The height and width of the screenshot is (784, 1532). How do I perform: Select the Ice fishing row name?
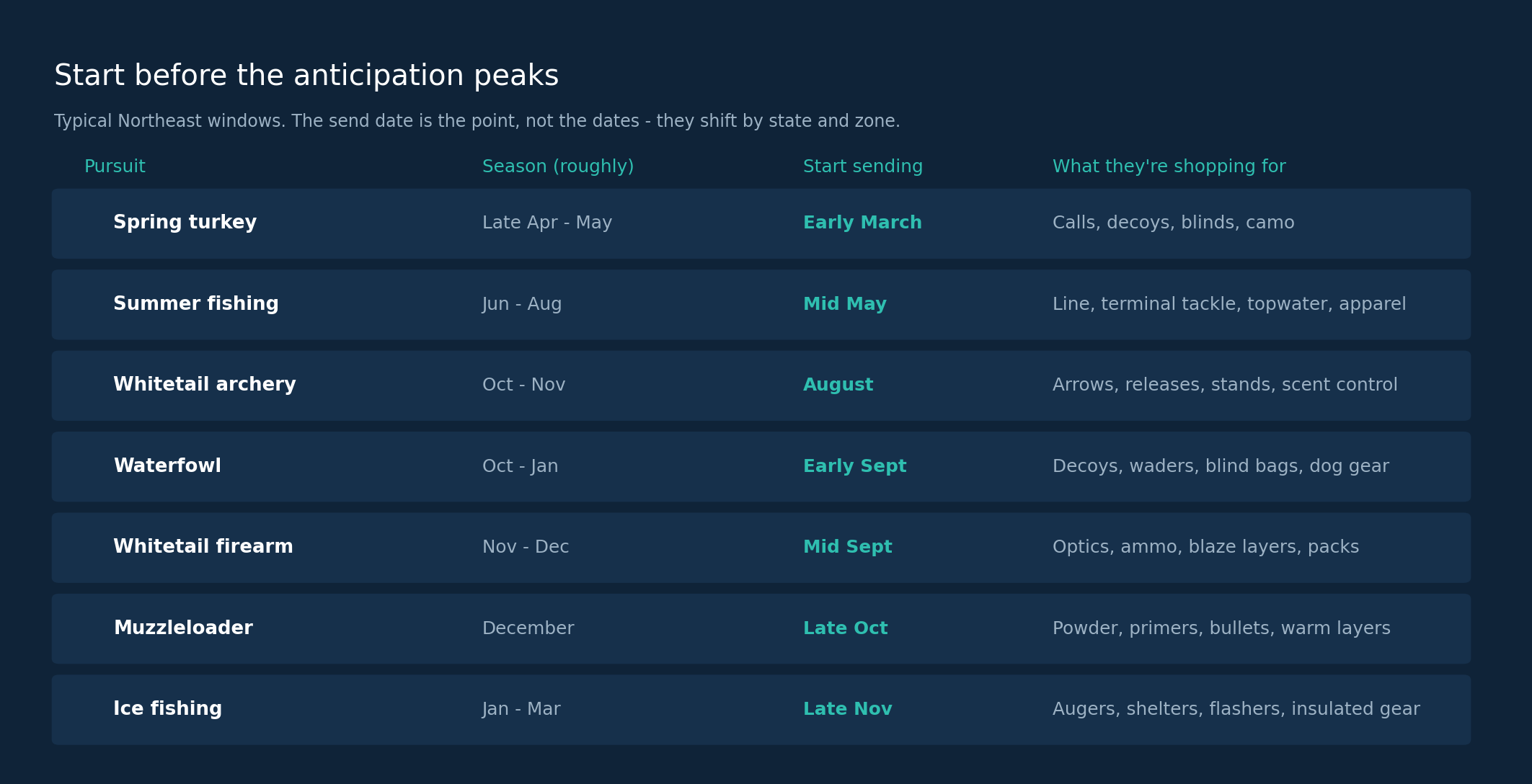[167, 709]
